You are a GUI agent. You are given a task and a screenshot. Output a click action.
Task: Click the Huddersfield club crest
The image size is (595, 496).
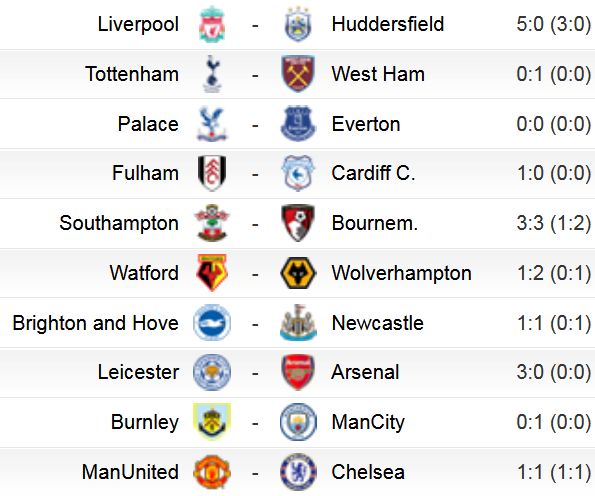pos(298,25)
